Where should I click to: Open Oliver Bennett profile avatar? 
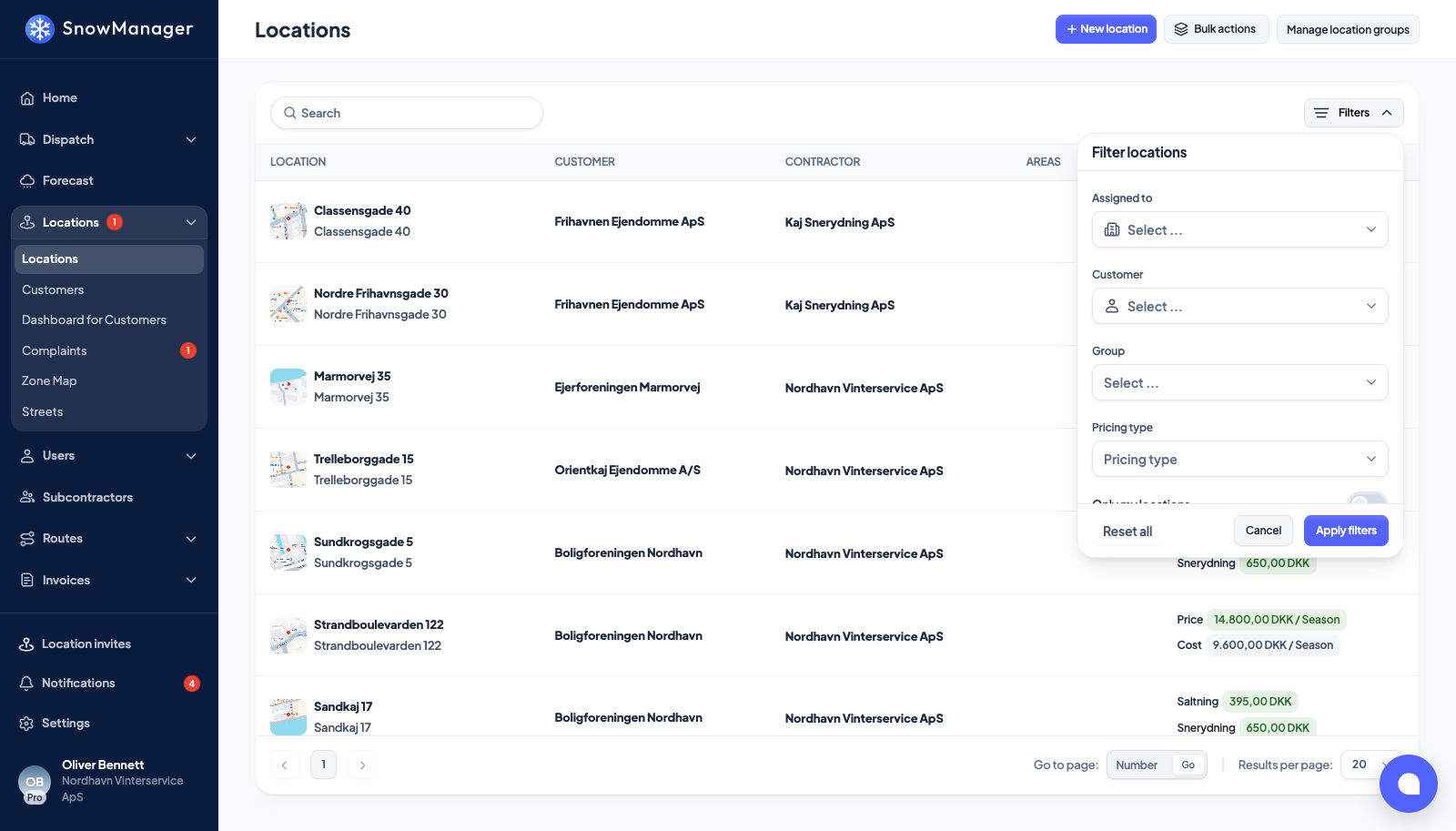tap(35, 783)
